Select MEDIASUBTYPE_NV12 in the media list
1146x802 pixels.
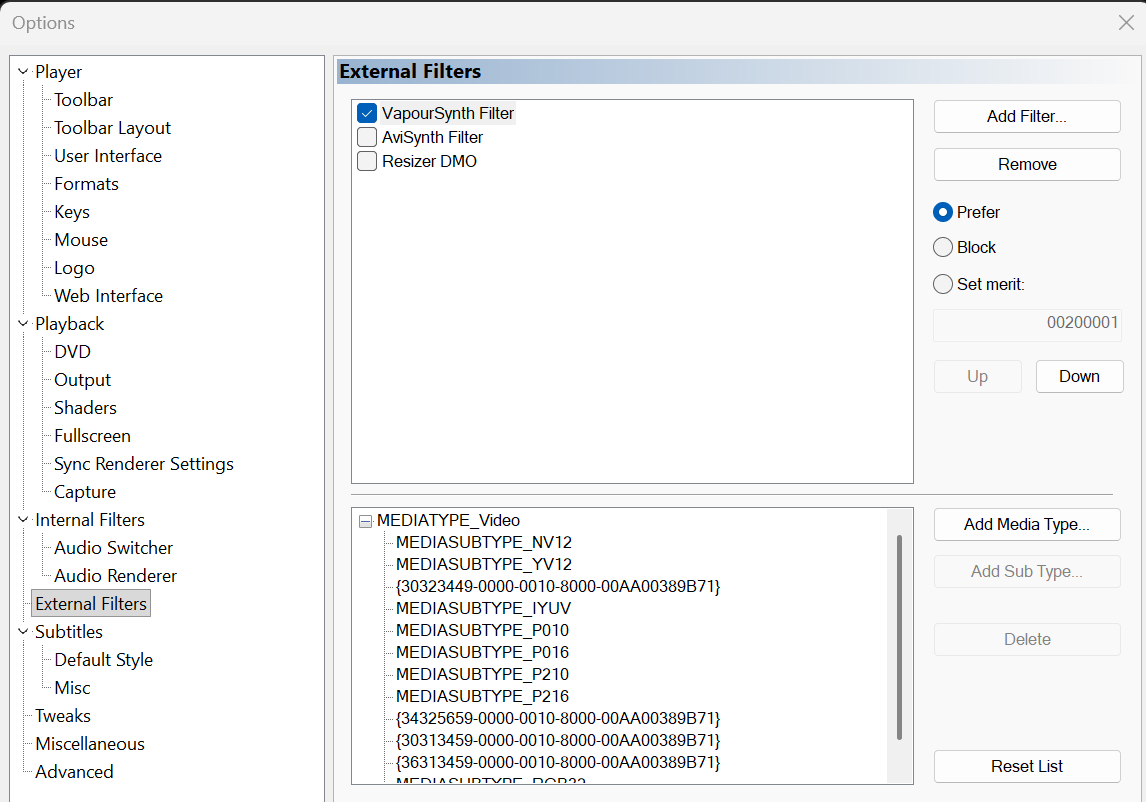point(483,542)
